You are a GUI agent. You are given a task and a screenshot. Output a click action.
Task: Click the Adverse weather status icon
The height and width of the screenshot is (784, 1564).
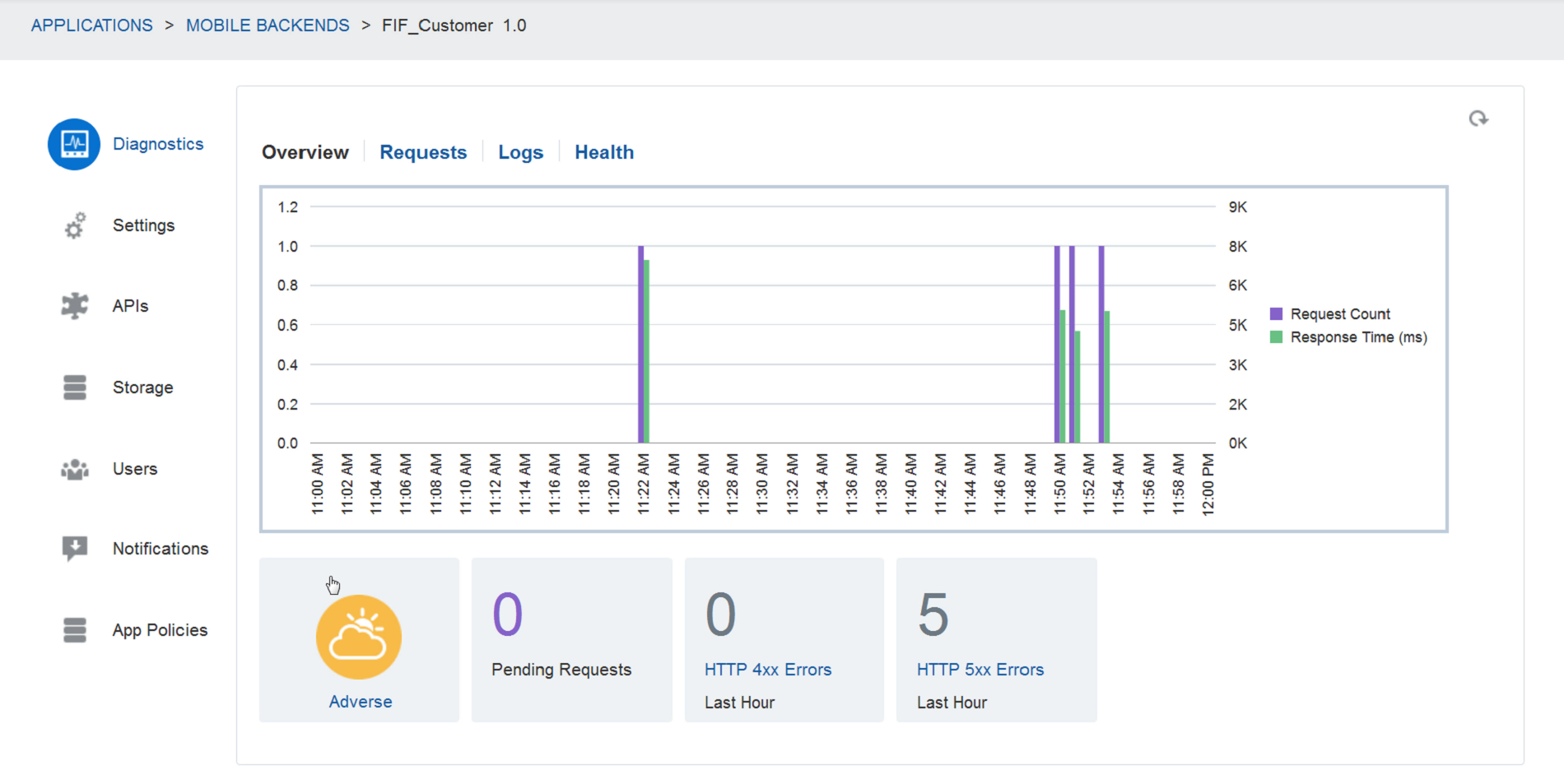point(359,637)
